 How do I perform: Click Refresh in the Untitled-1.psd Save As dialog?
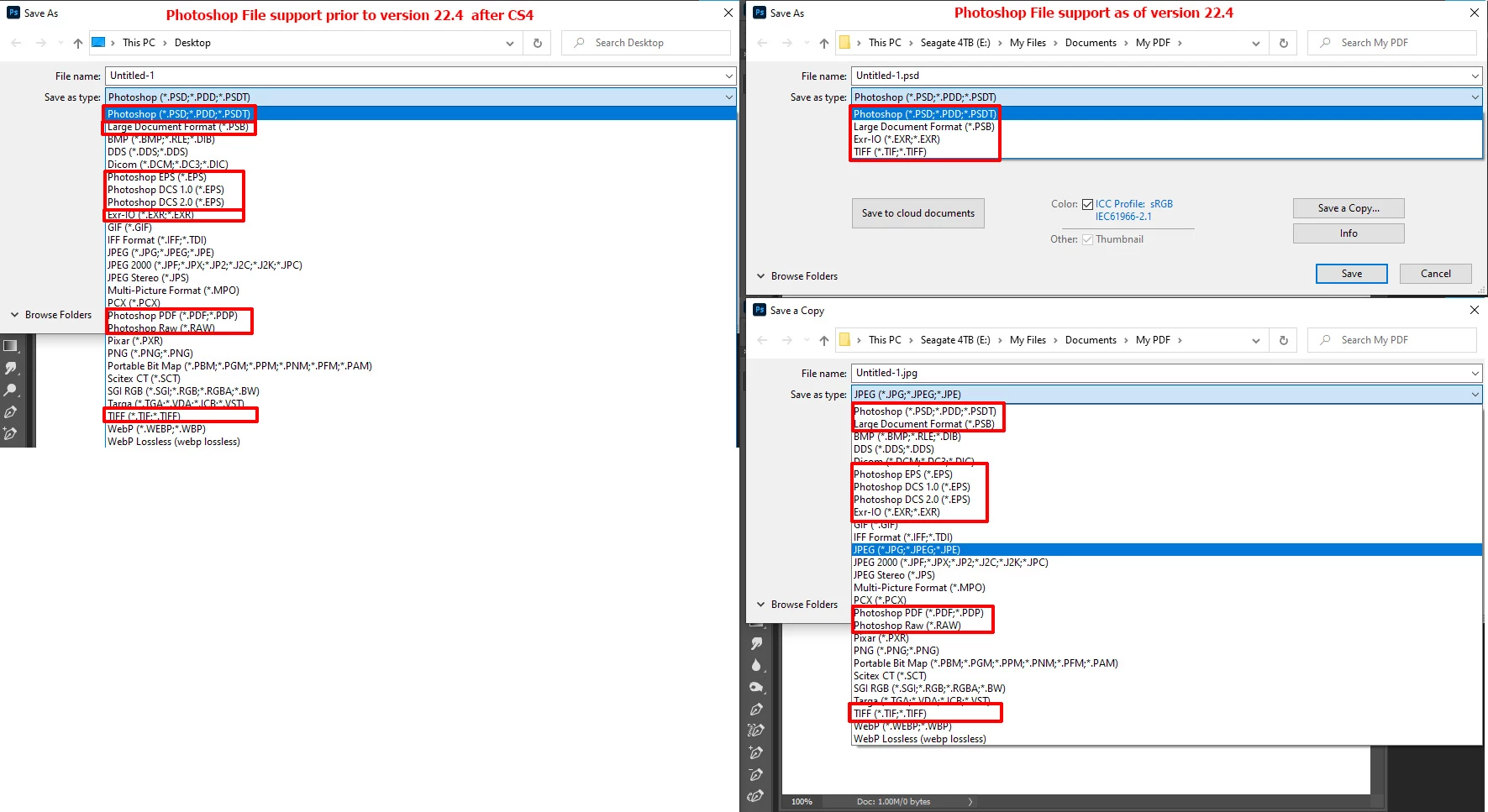(1283, 43)
